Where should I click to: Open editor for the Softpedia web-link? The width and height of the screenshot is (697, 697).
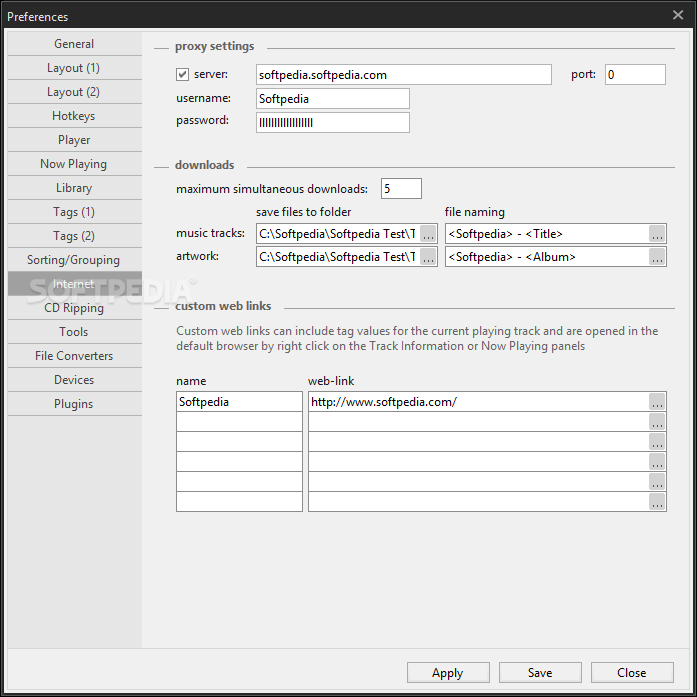click(657, 401)
